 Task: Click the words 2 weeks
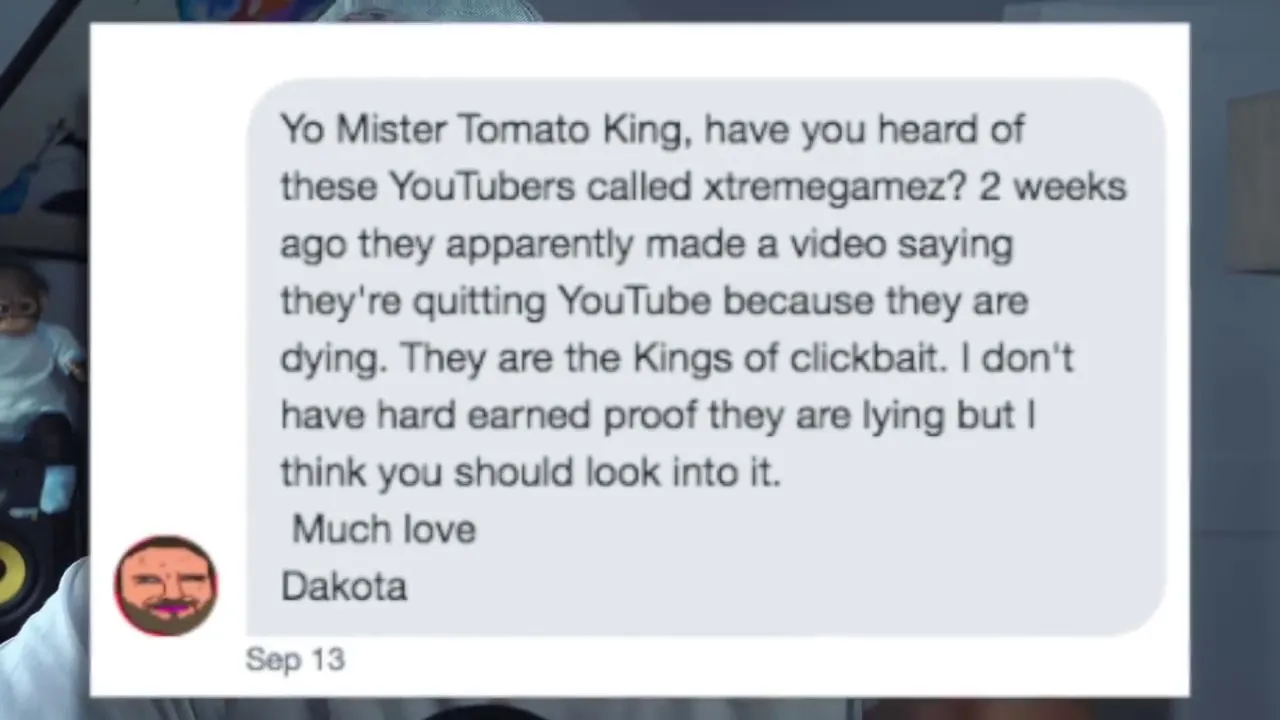pyautogui.click(x=1053, y=187)
